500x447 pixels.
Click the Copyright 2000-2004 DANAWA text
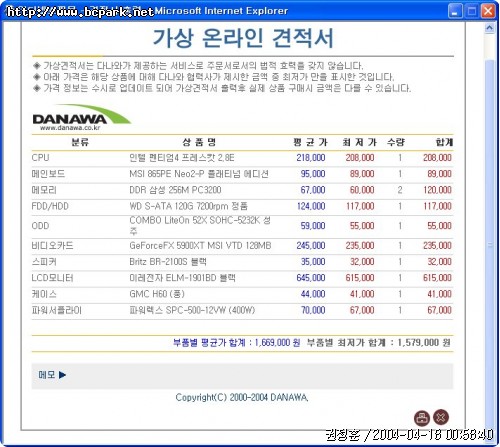[242, 397]
